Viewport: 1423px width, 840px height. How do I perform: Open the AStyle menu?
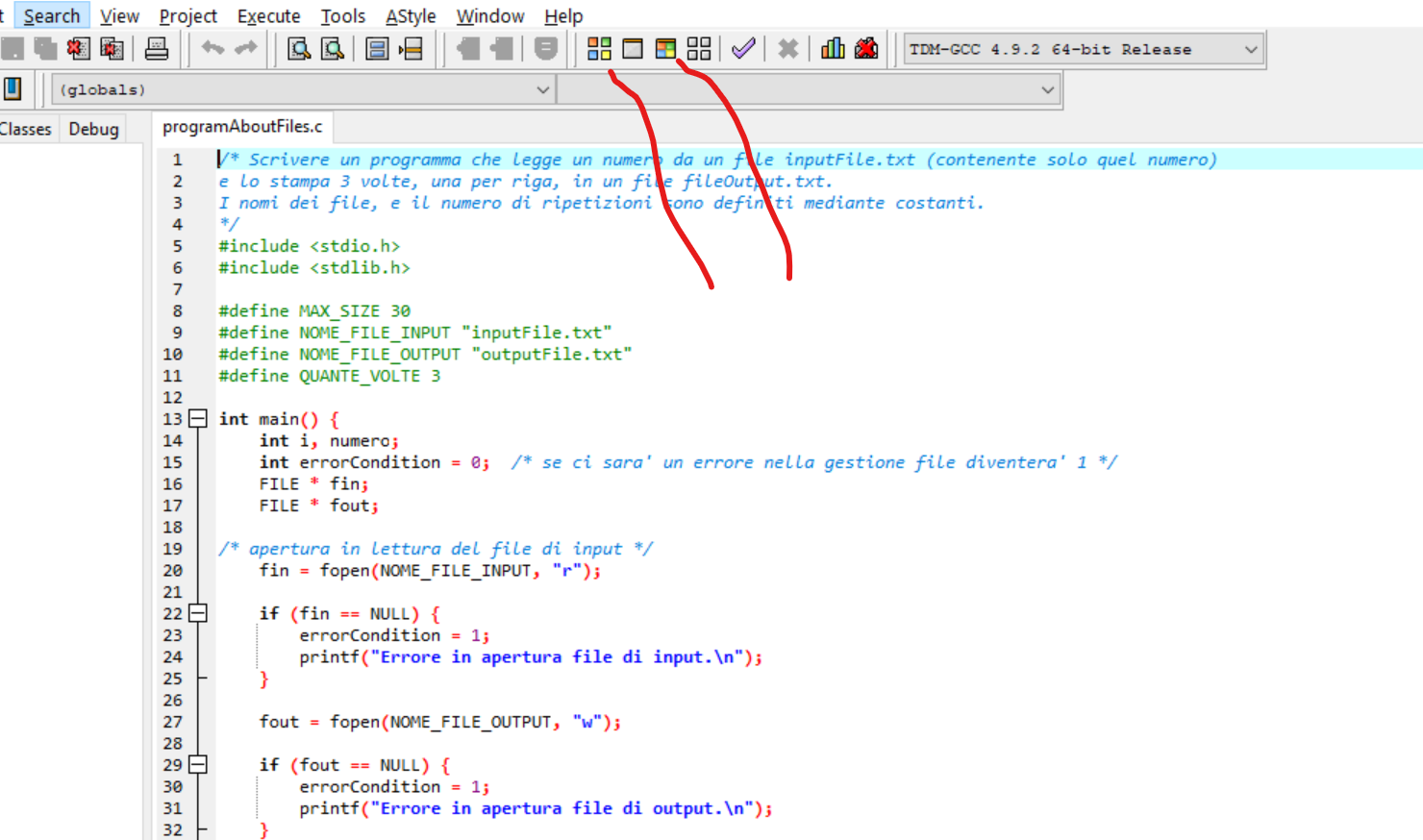point(411,16)
